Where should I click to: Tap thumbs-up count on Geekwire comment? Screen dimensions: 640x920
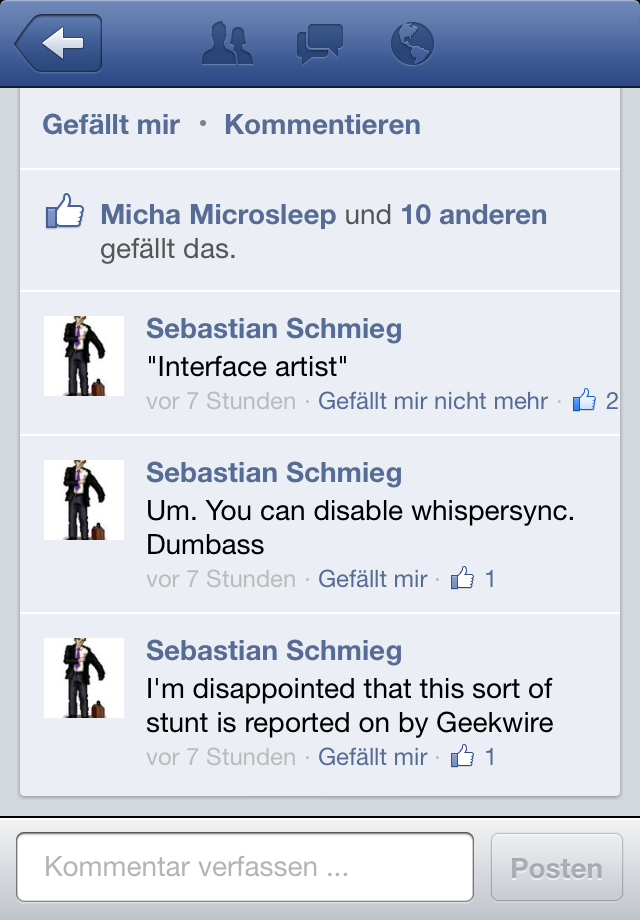473,756
